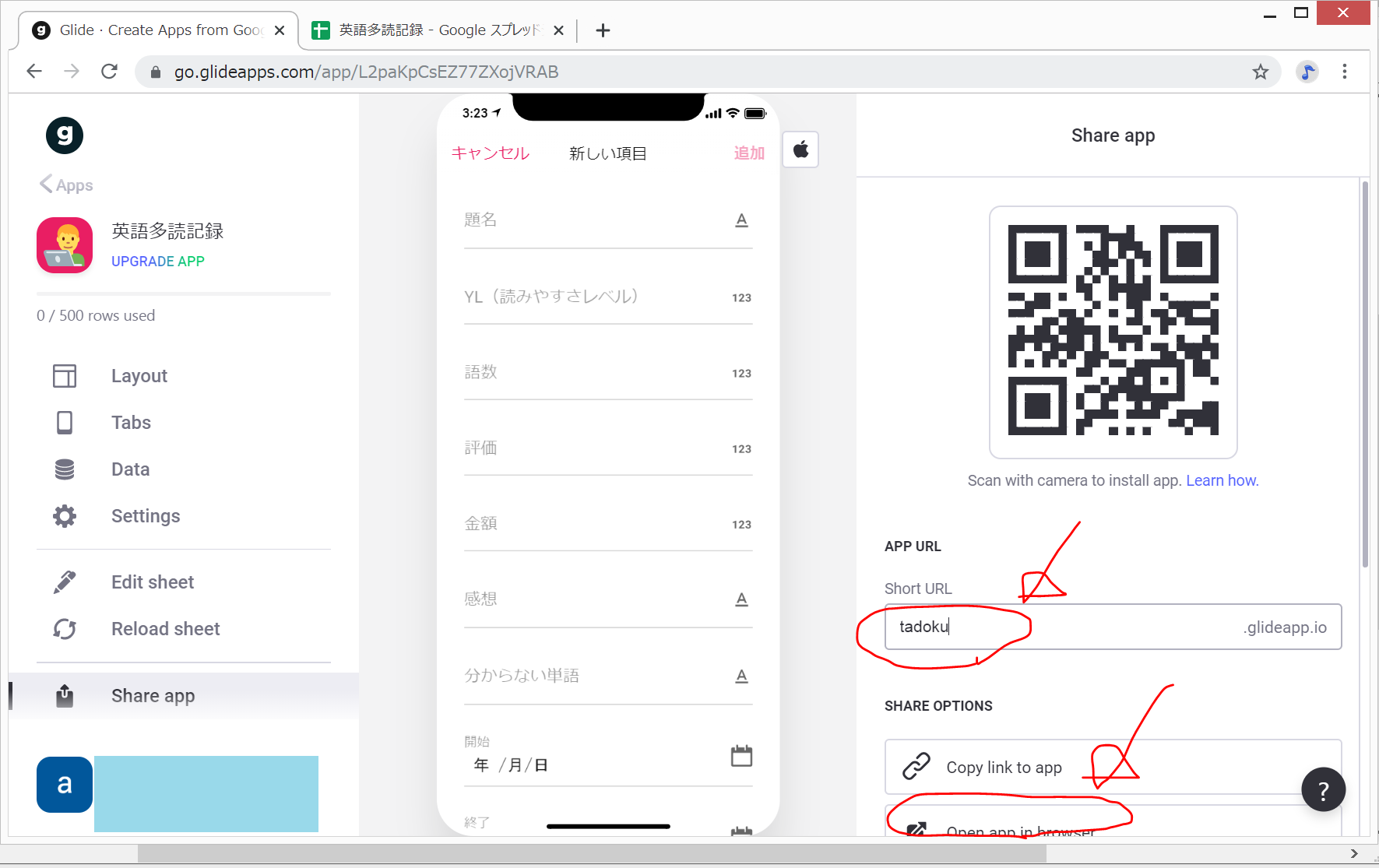Click the Learn how link
Viewport: 1379px width, 868px height.
[x=1222, y=480]
